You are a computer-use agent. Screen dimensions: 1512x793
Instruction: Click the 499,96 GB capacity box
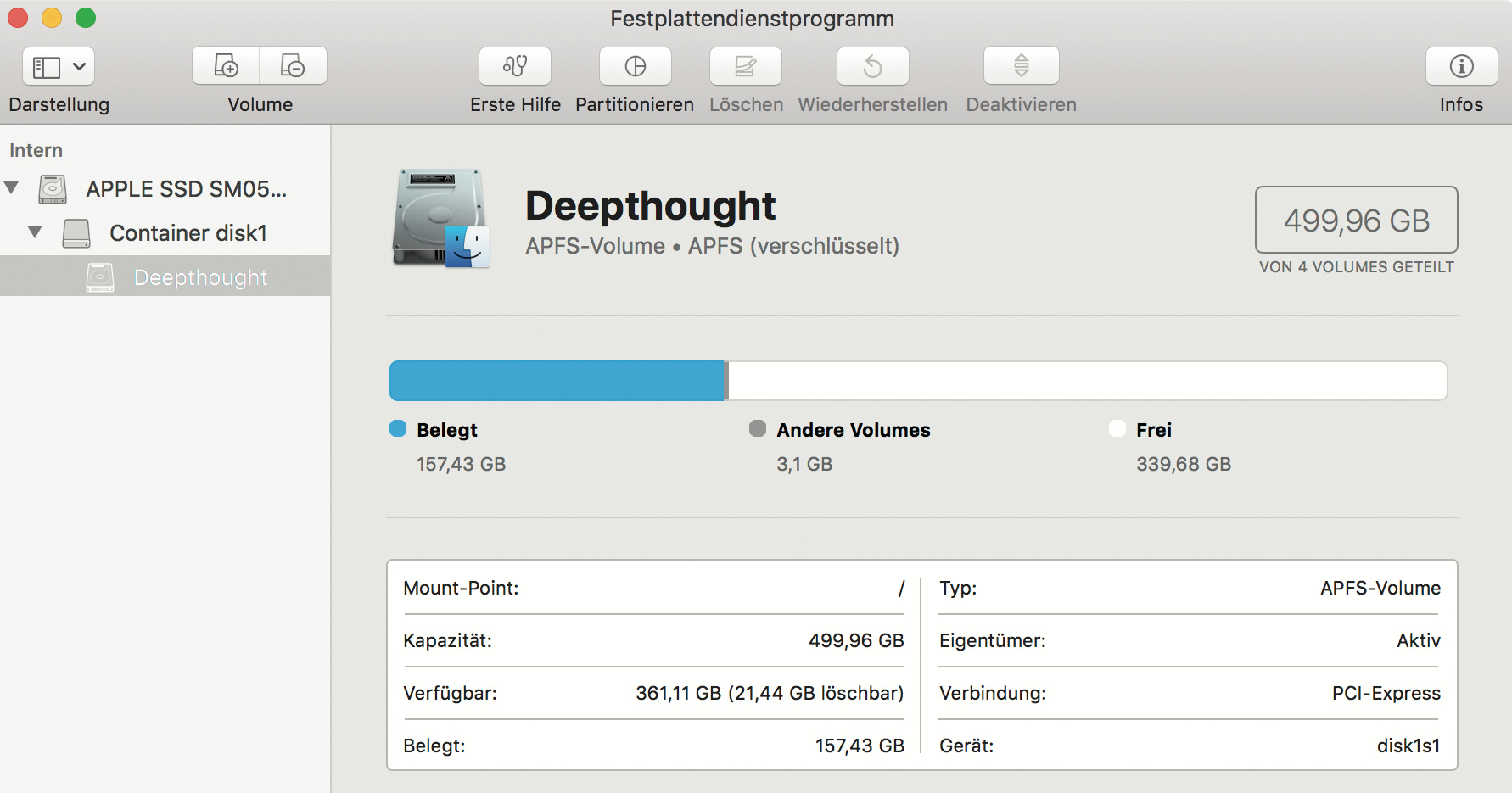point(1356,220)
